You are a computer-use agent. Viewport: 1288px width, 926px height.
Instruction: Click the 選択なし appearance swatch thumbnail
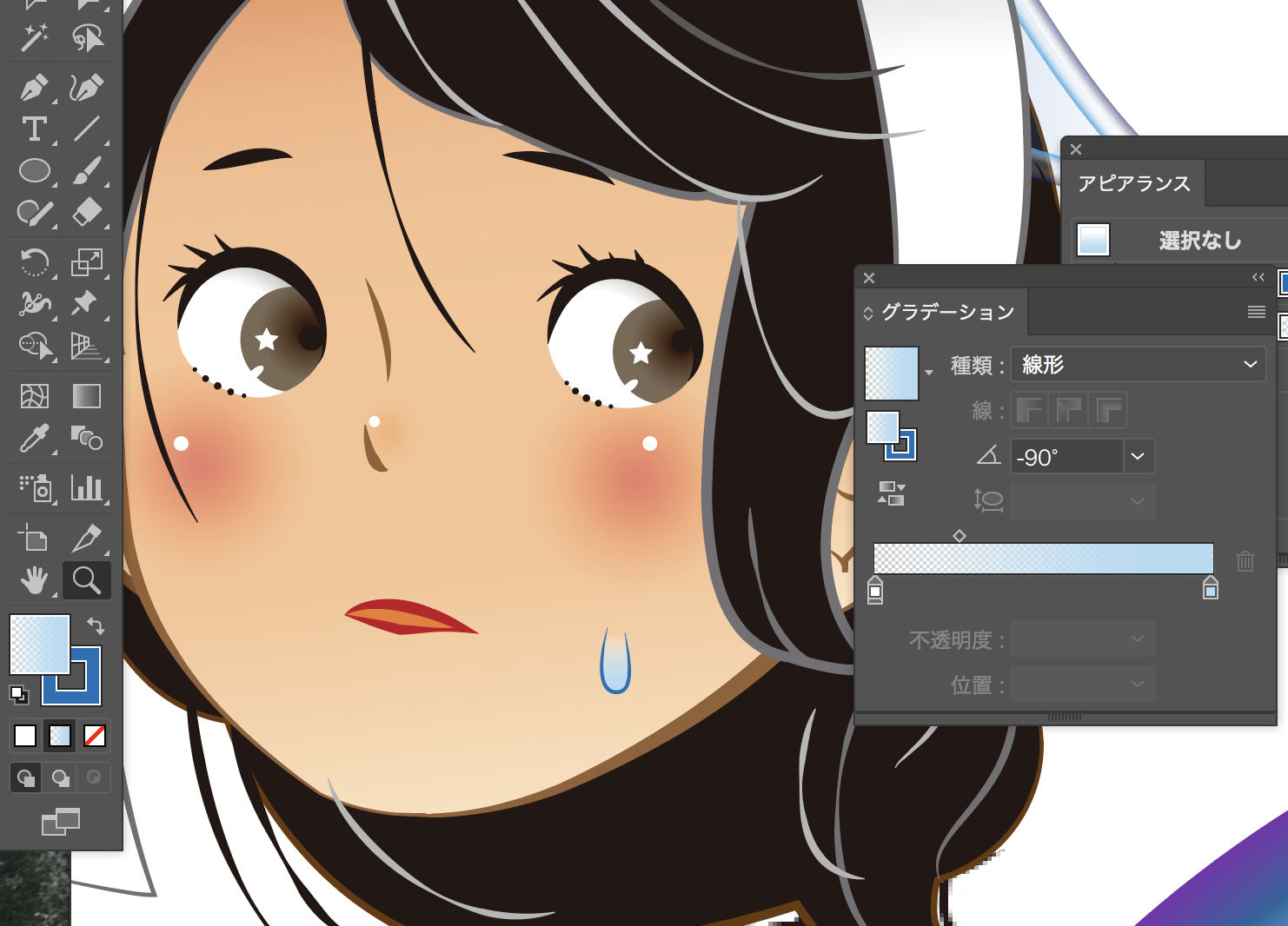click(1093, 239)
